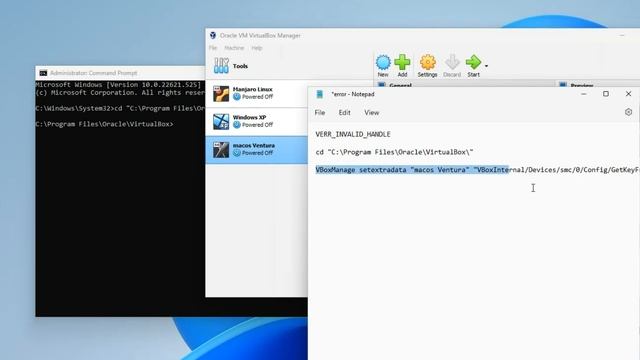Click the macos Ventura OS icon
The height and width of the screenshot is (360, 640).
tap(221, 150)
